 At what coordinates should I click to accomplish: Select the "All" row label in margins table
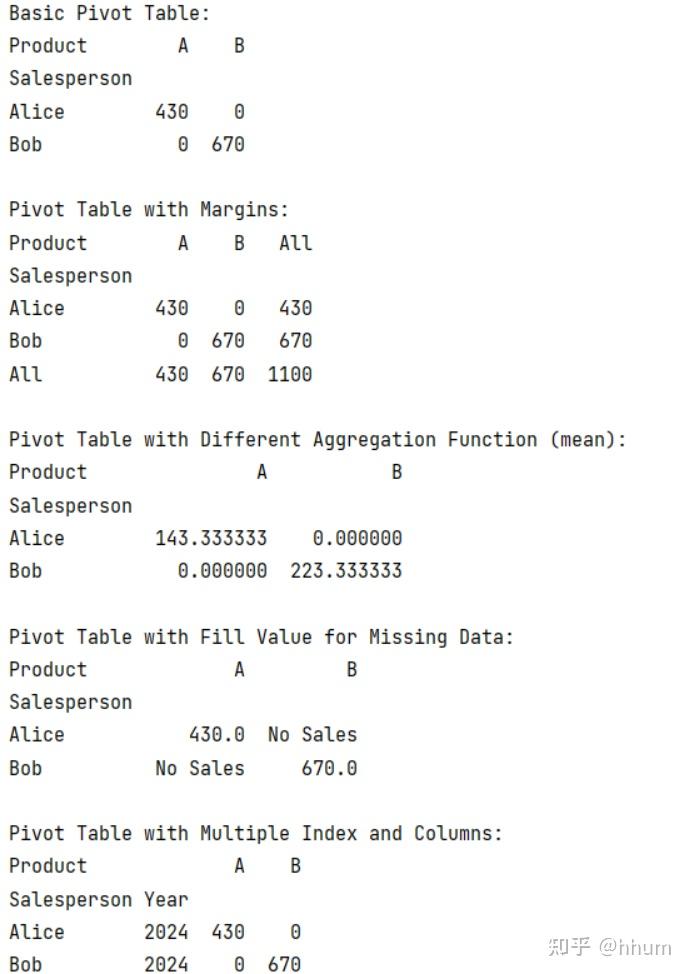(x=26, y=374)
